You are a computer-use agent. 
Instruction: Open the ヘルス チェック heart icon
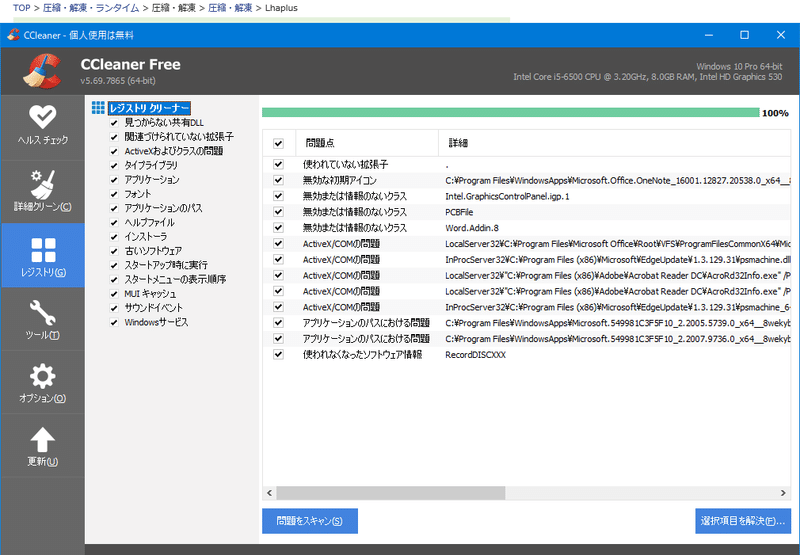pyautogui.click(x=42, y=117)
